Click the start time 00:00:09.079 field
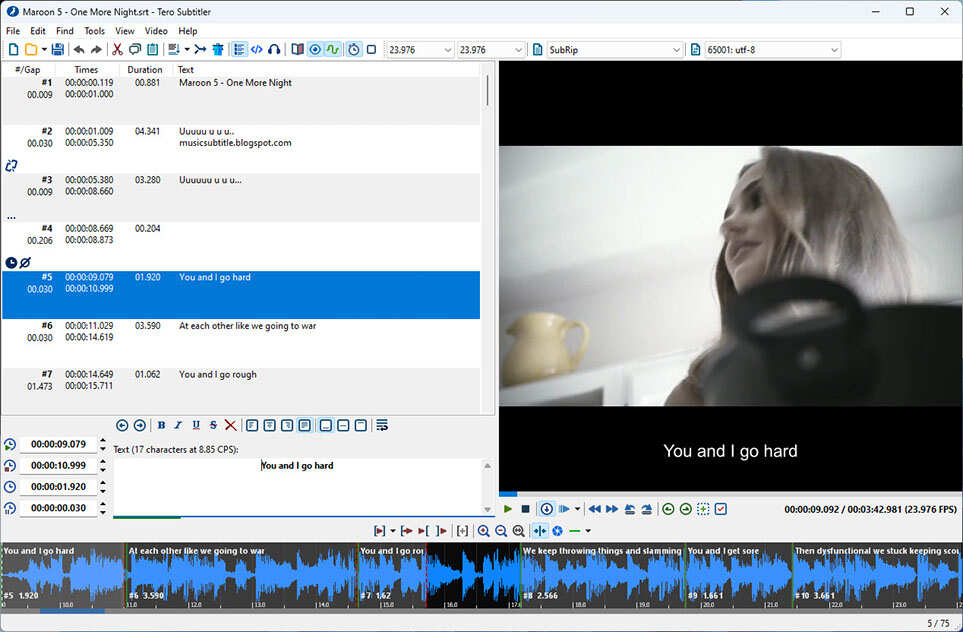The image size is (963, 632). click(58, 444)
